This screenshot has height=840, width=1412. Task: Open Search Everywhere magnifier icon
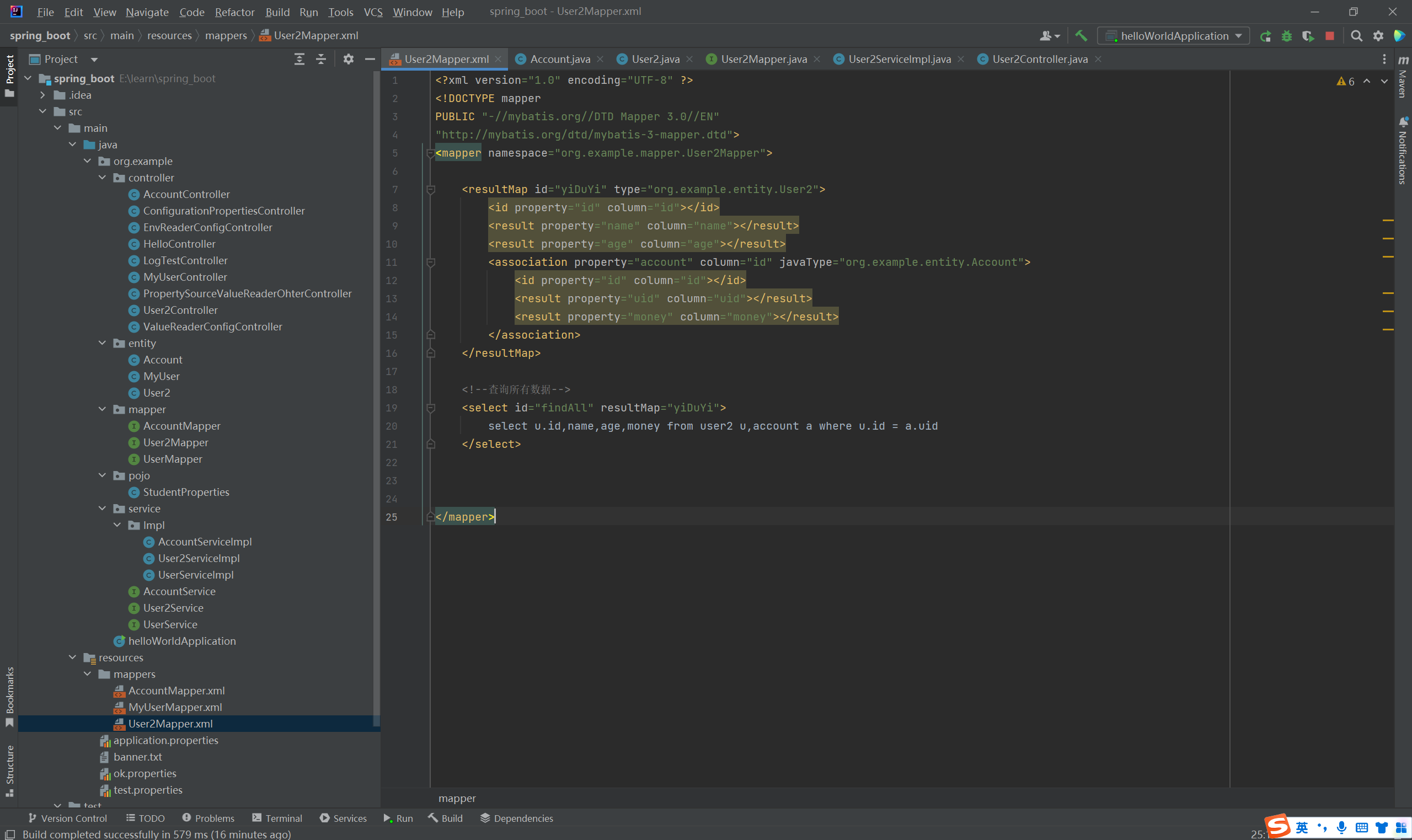pos(1356,36)
